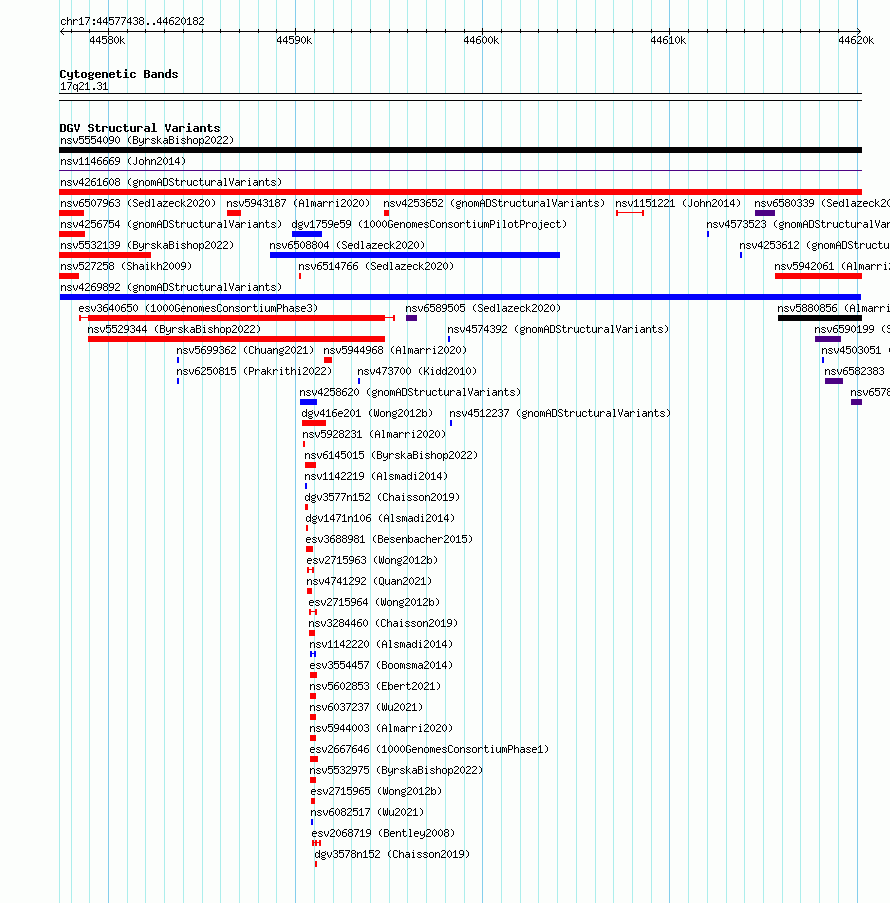Click the 17q21.31 cytogenetic band label
The image size is (890, 903).
[x=84, y=87]
